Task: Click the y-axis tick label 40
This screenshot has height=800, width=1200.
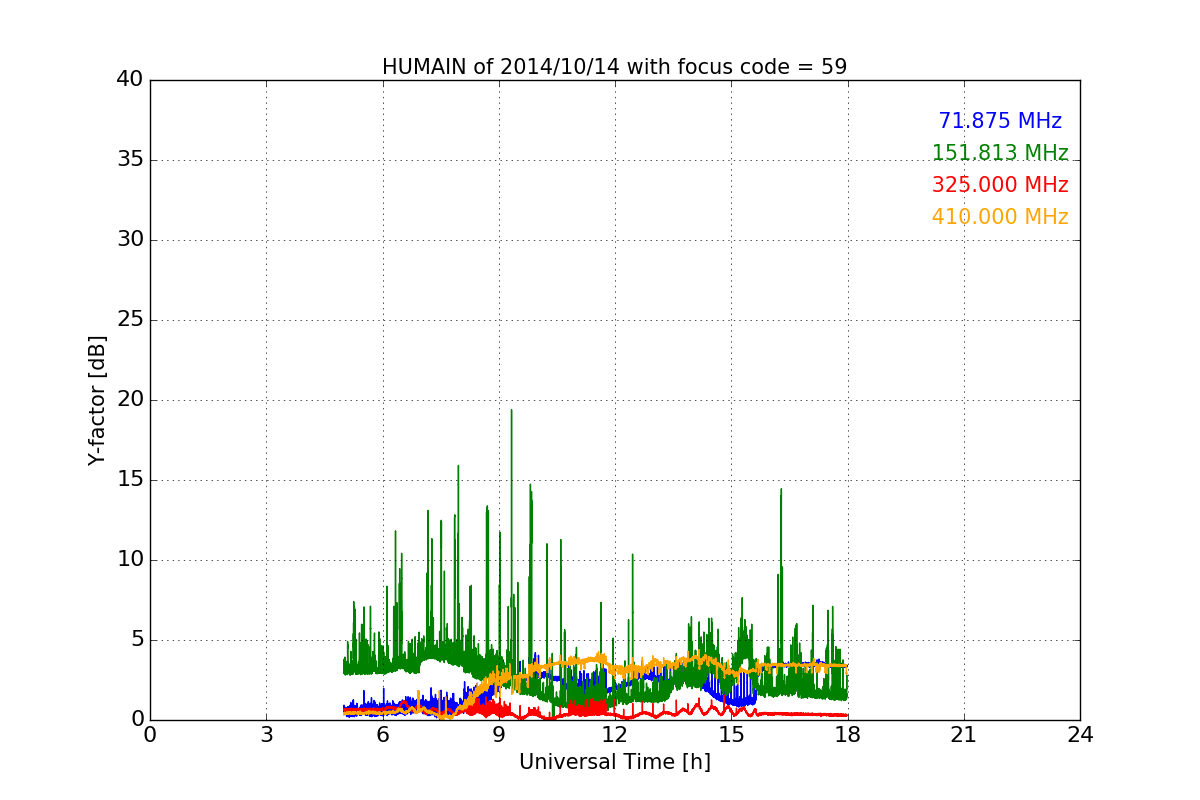Action: (x=129, y=80)
